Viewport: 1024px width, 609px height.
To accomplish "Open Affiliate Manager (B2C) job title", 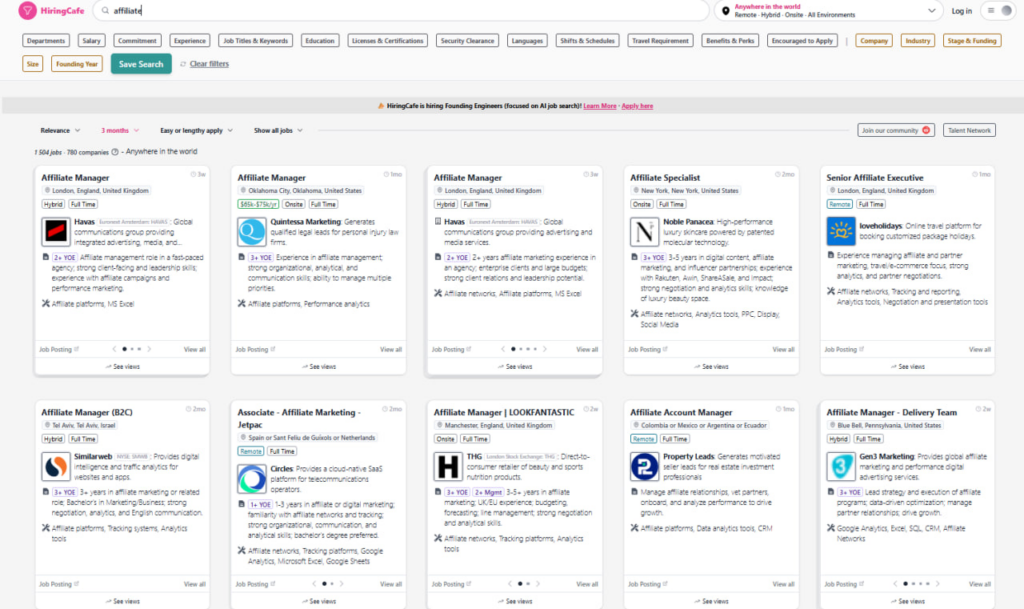I will tap(87, 413).
